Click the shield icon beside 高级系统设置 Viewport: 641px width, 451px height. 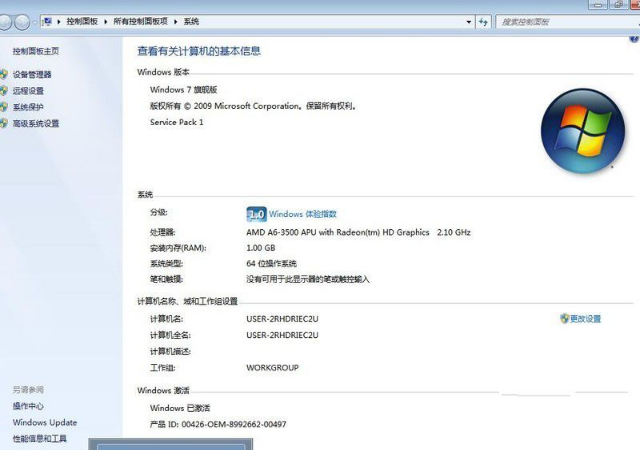click(x=4, y=123)
